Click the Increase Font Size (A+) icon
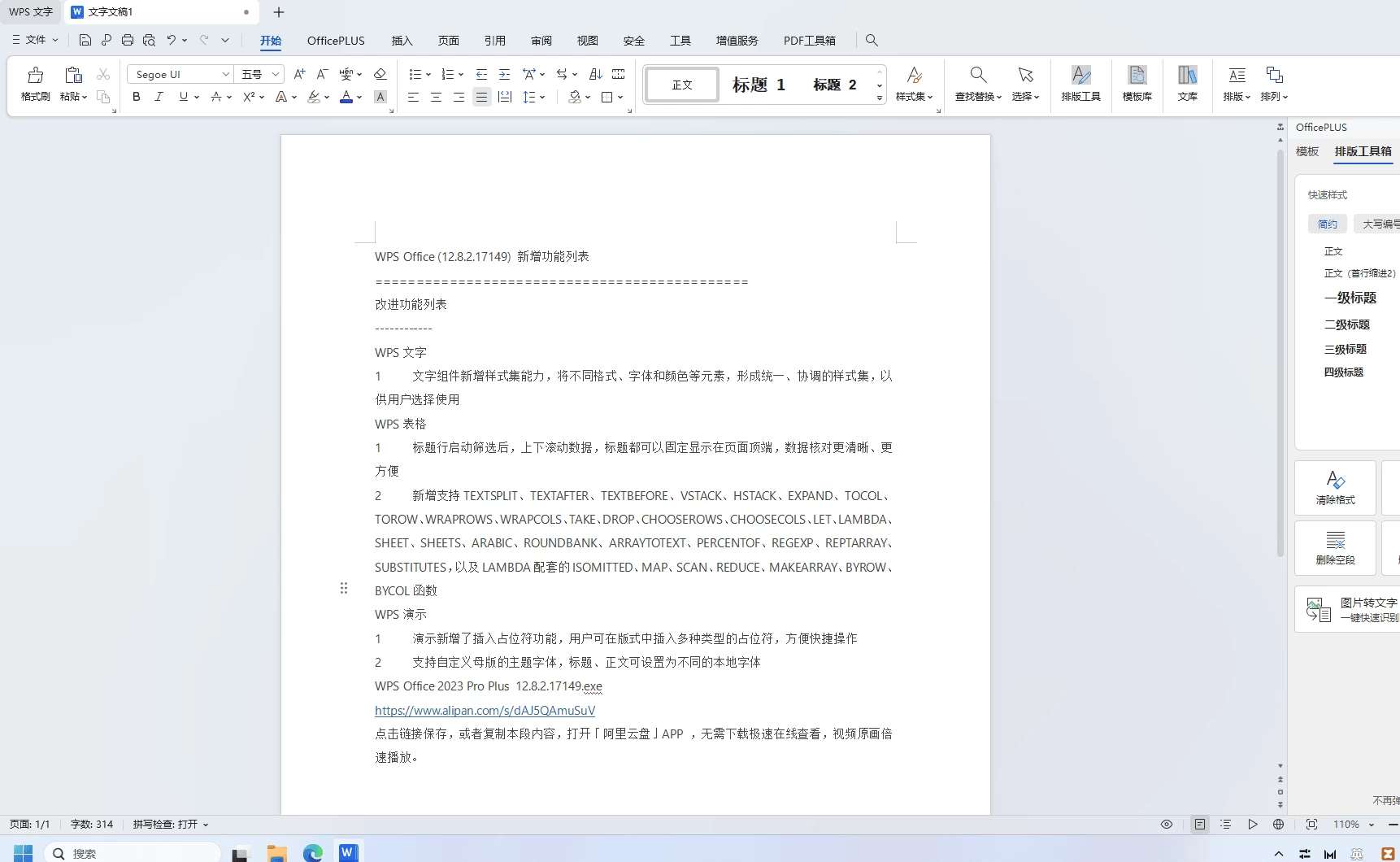Viewport: 1400px width, 862px height. click(x=299, y=74)
